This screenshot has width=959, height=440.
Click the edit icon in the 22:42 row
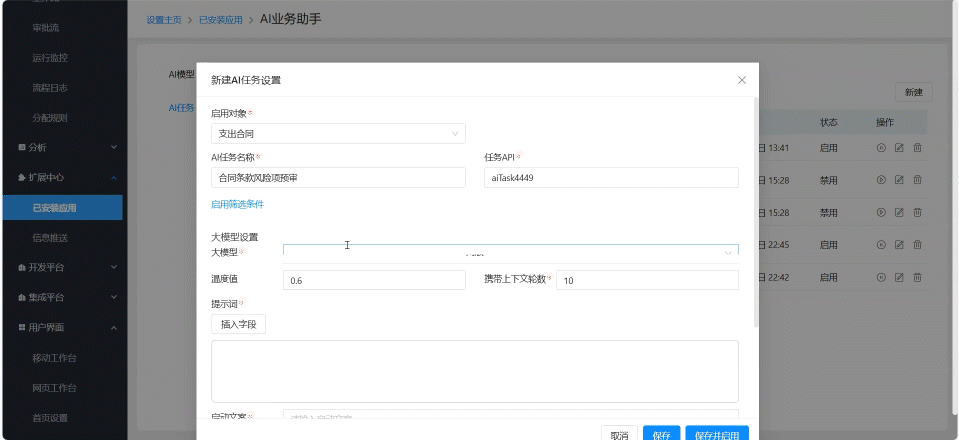(899, 276)
